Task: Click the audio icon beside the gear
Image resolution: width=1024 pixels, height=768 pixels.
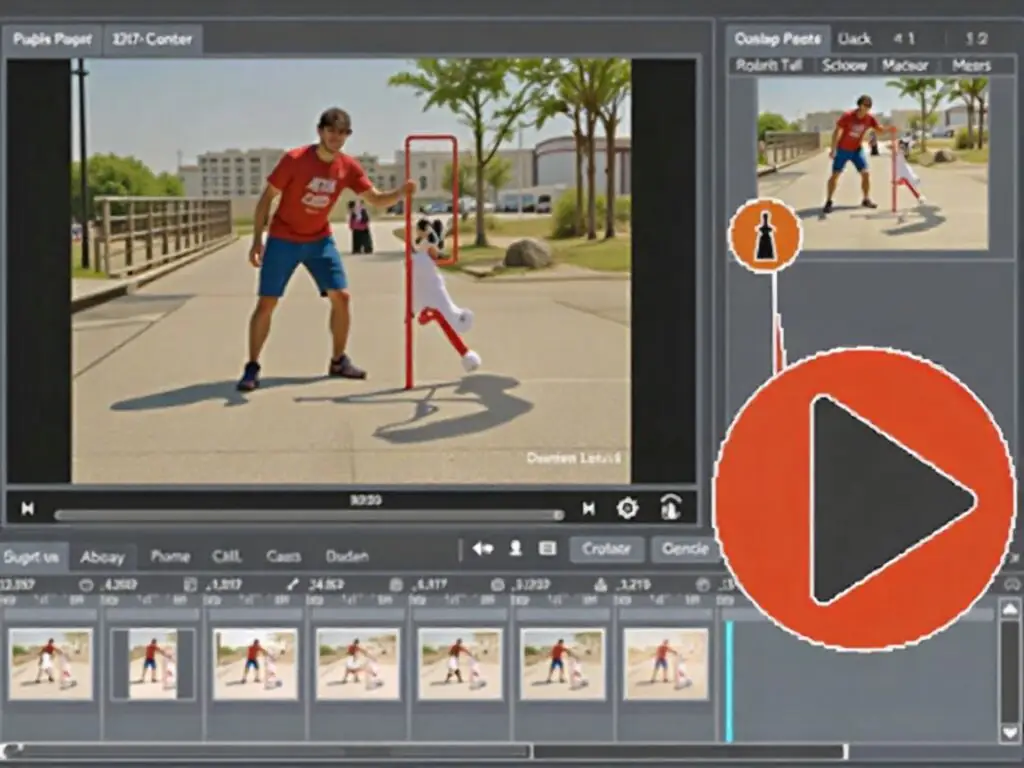Action: tap(671, 508)
